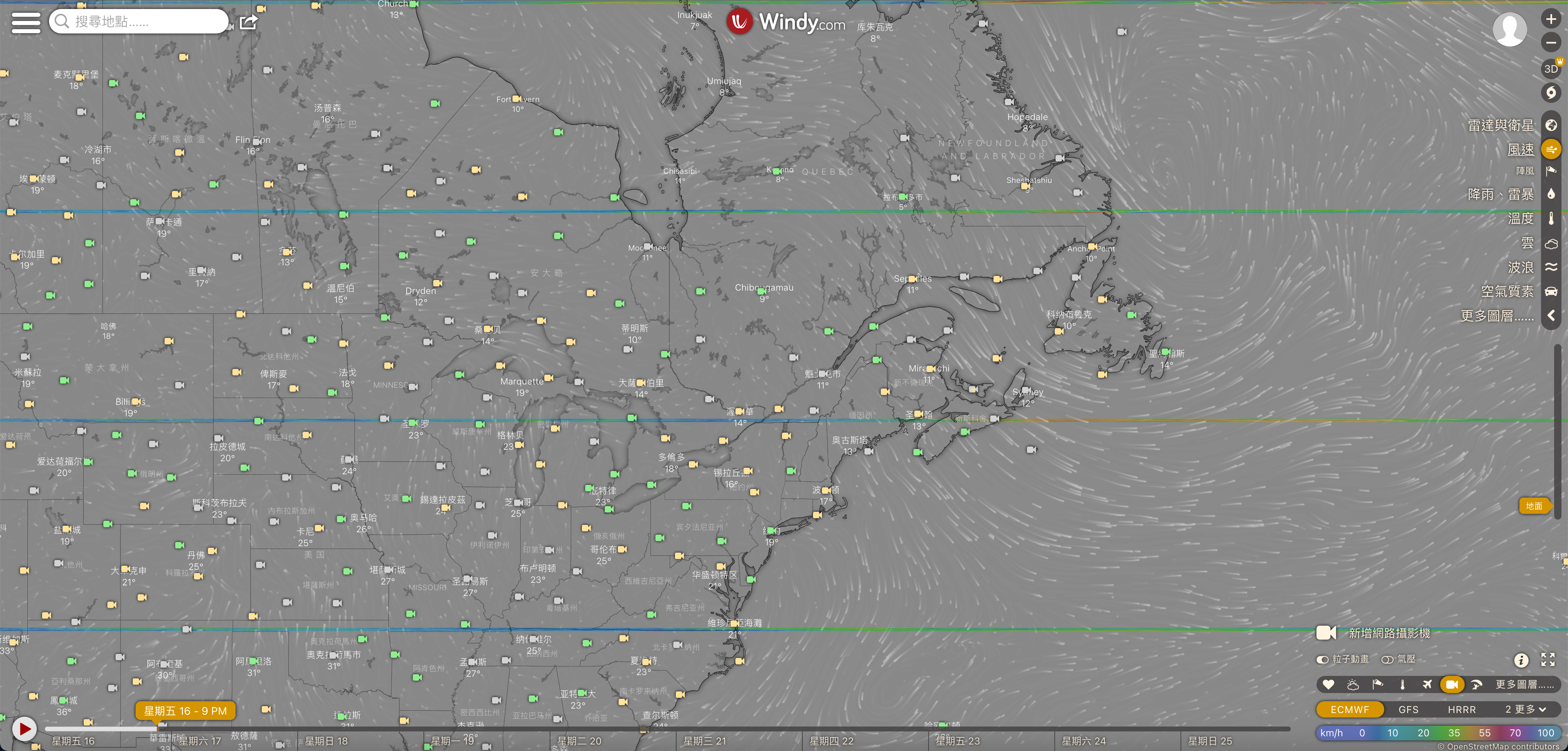Toggle 3D globe mode
The image size is (1568, 751).
tap(1551, 69)
